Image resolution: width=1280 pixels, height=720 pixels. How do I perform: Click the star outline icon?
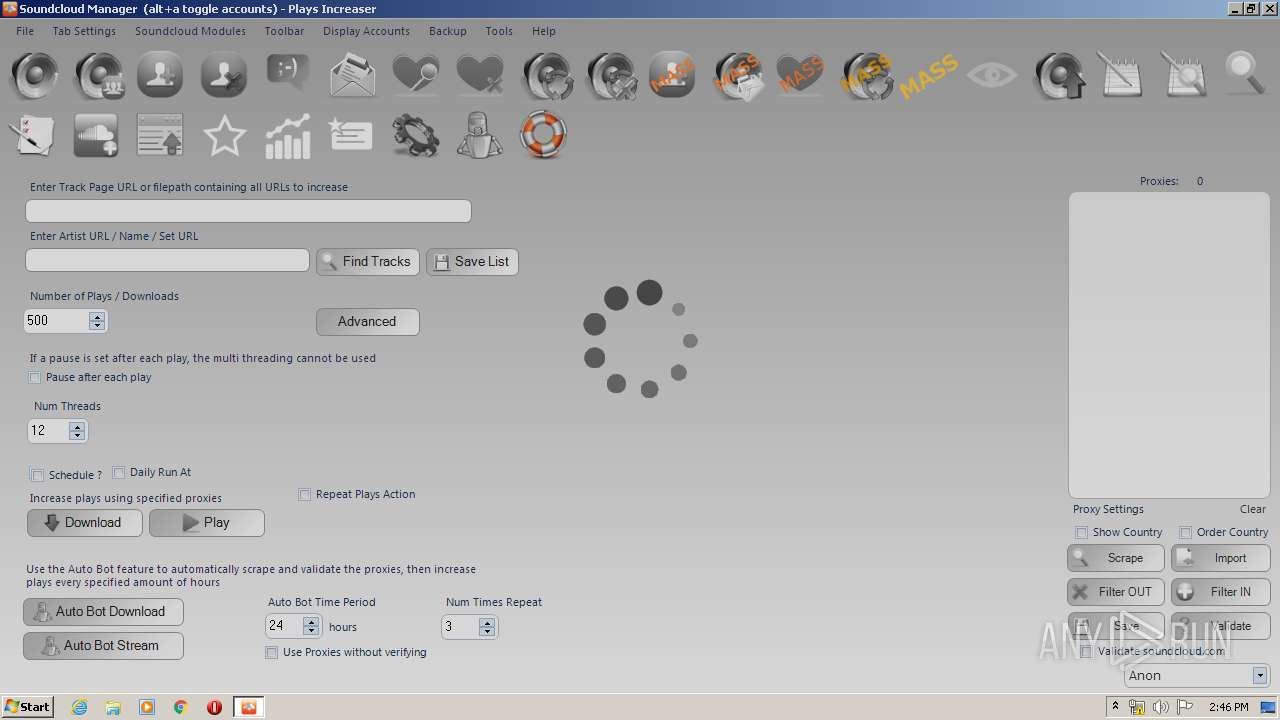pos(224,135)
